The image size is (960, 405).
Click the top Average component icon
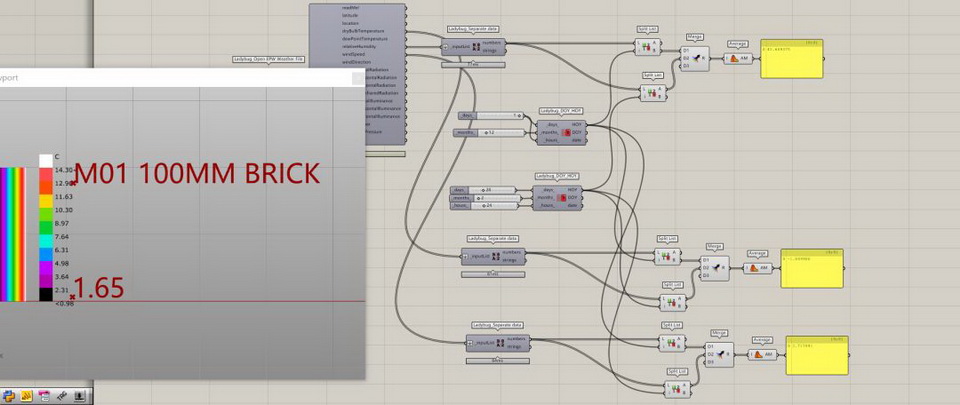pyautogui.click(x=735, y=58)
